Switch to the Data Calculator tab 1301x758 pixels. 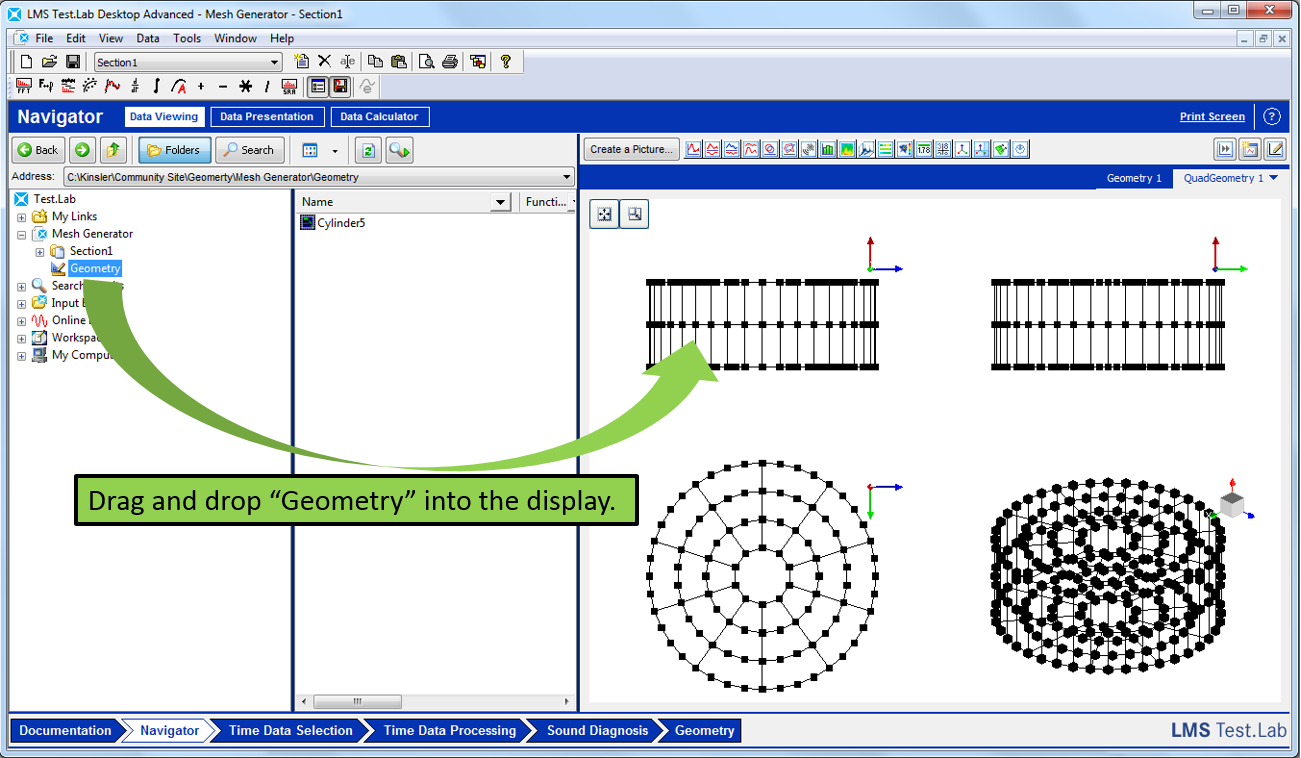[380, 117]
